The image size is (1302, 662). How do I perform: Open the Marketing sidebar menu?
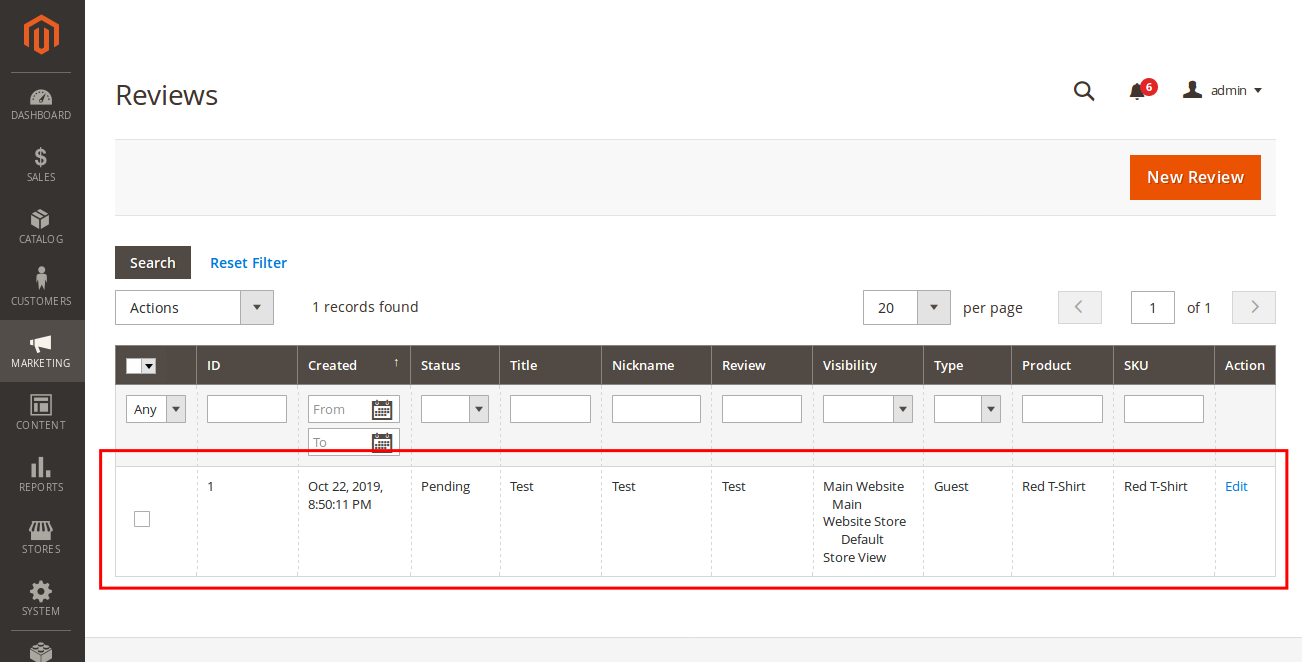coord(42,351)
